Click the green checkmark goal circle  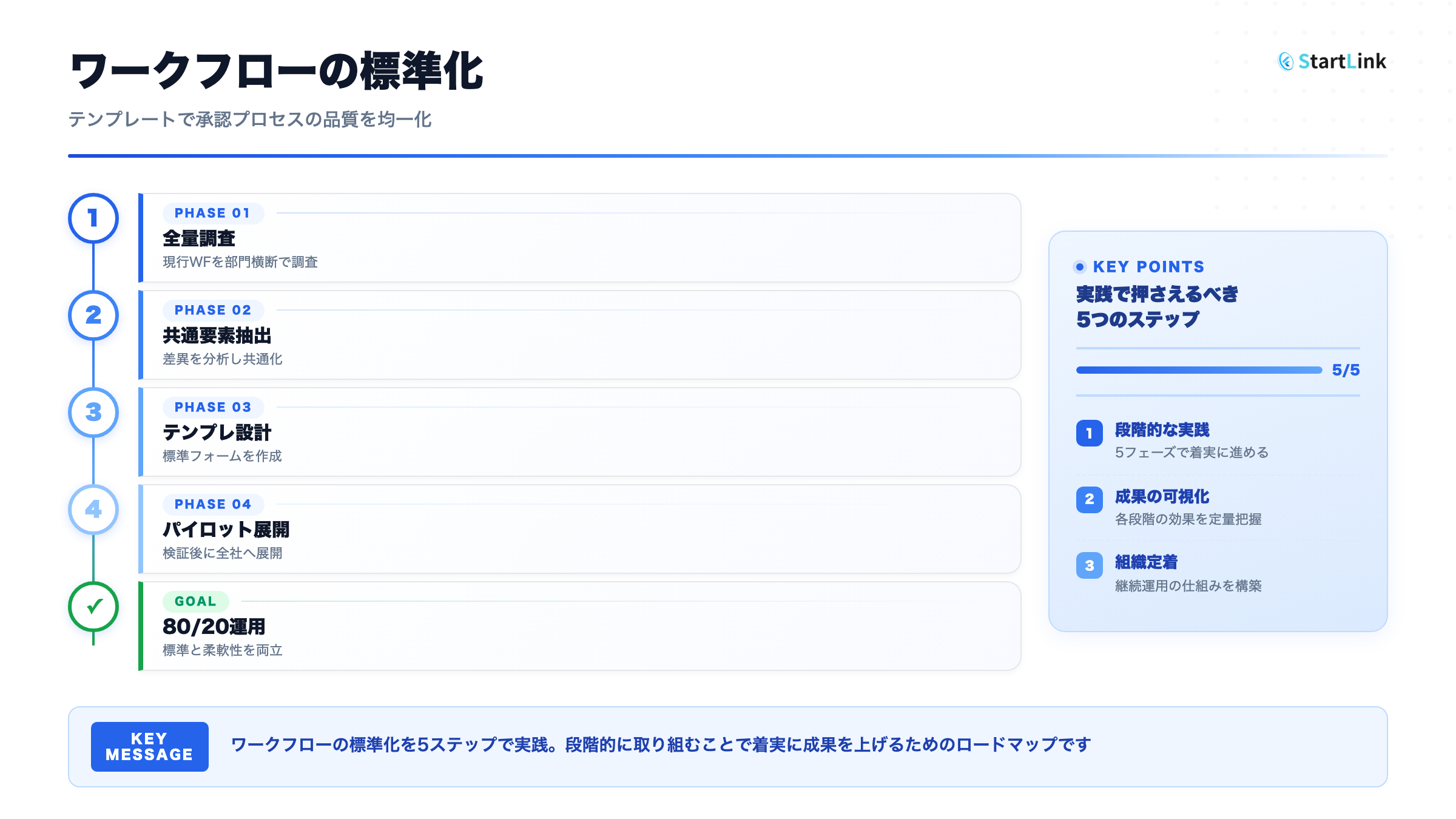click(93, 607)
